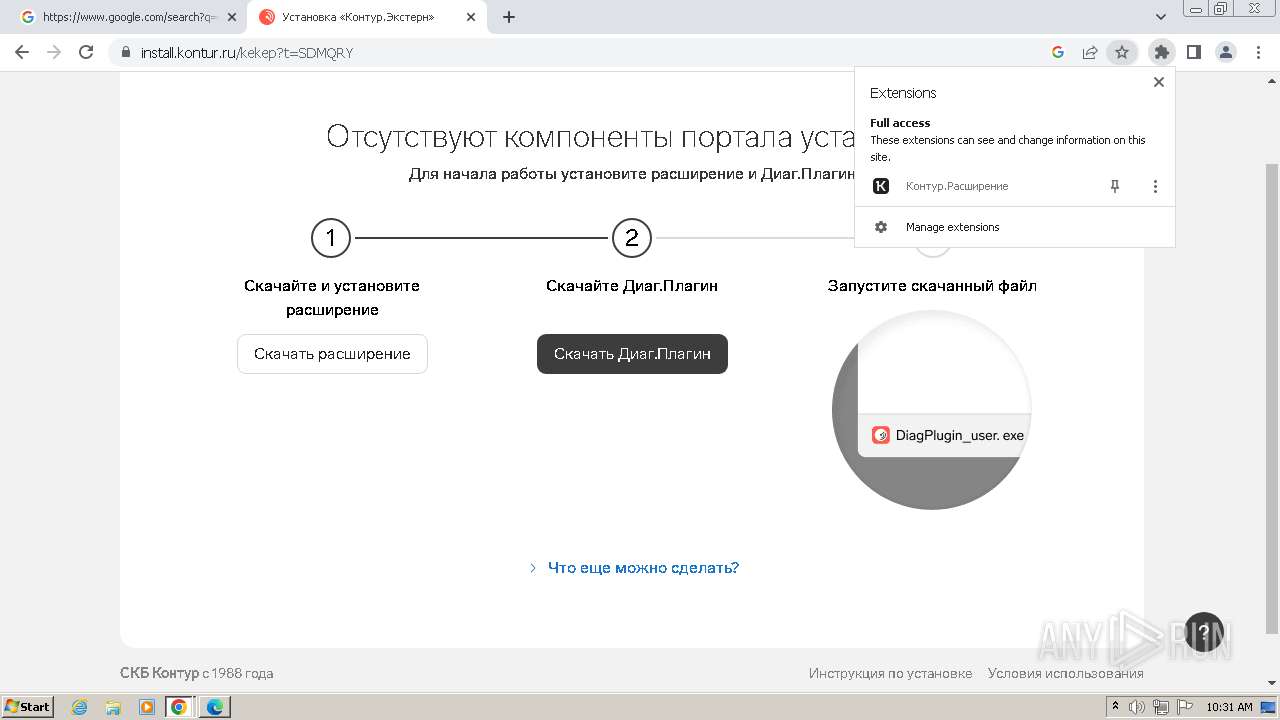Click the network tray icon
Screen dimensions: 1280x720
point(1161,707)
